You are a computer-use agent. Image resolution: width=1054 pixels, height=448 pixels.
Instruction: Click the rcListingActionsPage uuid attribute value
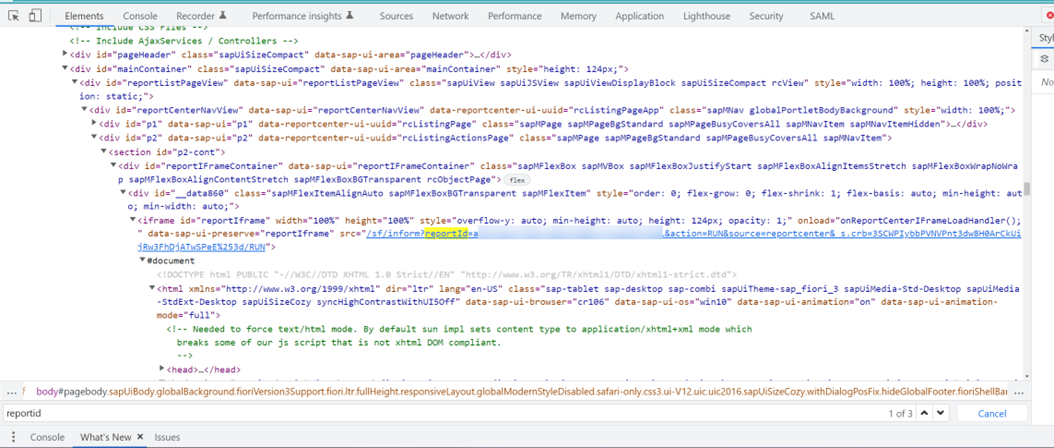click(456, 138)
